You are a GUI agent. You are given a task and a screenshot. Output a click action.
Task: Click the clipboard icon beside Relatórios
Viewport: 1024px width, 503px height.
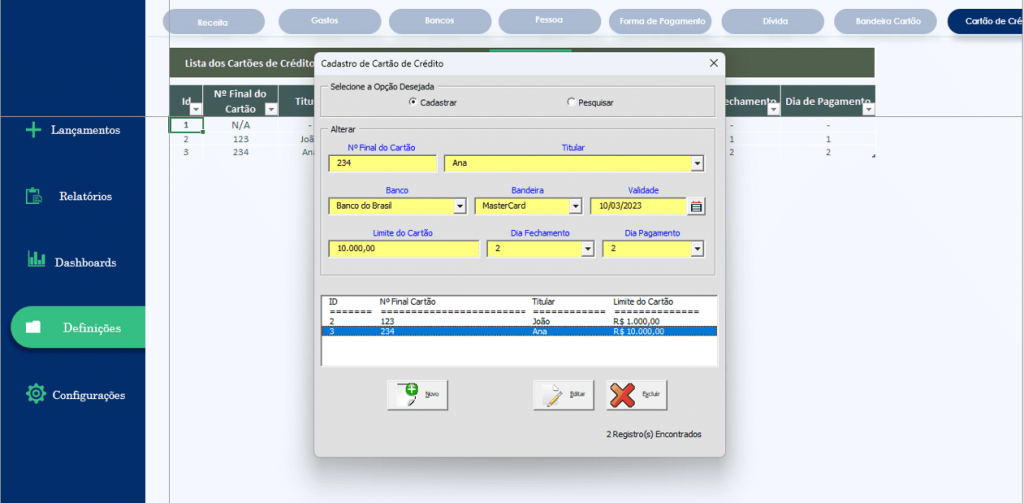[x=34, y=195]
